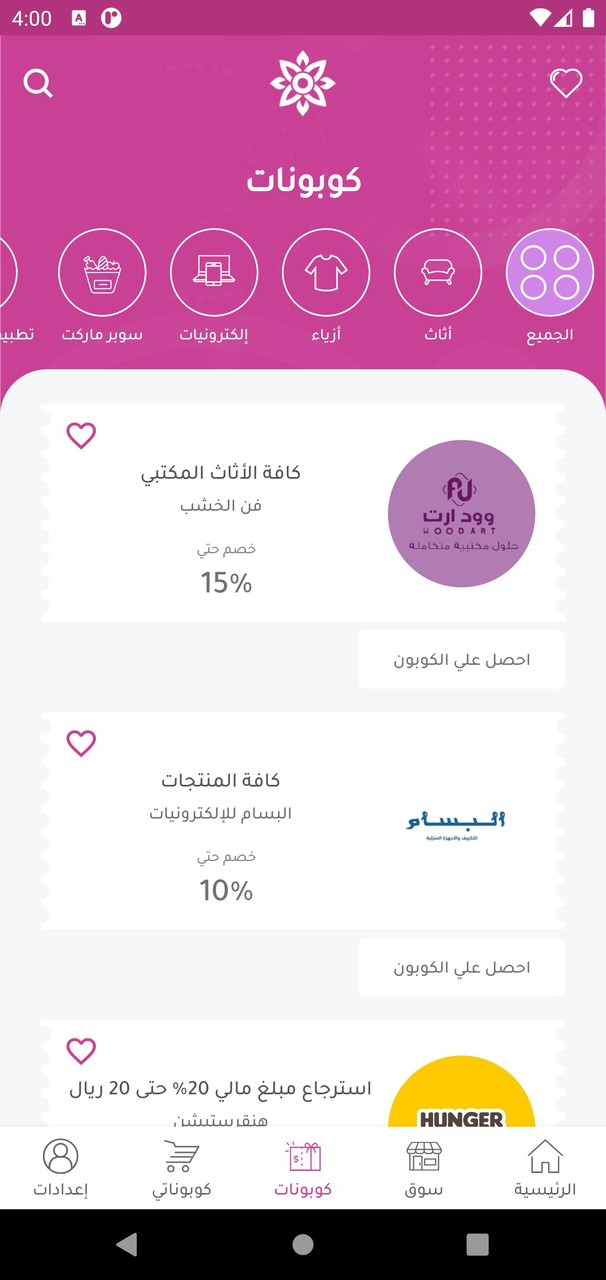Open كوبوناتي my coupons tab
This screenshot has width=606, height=1280.
181,1168
